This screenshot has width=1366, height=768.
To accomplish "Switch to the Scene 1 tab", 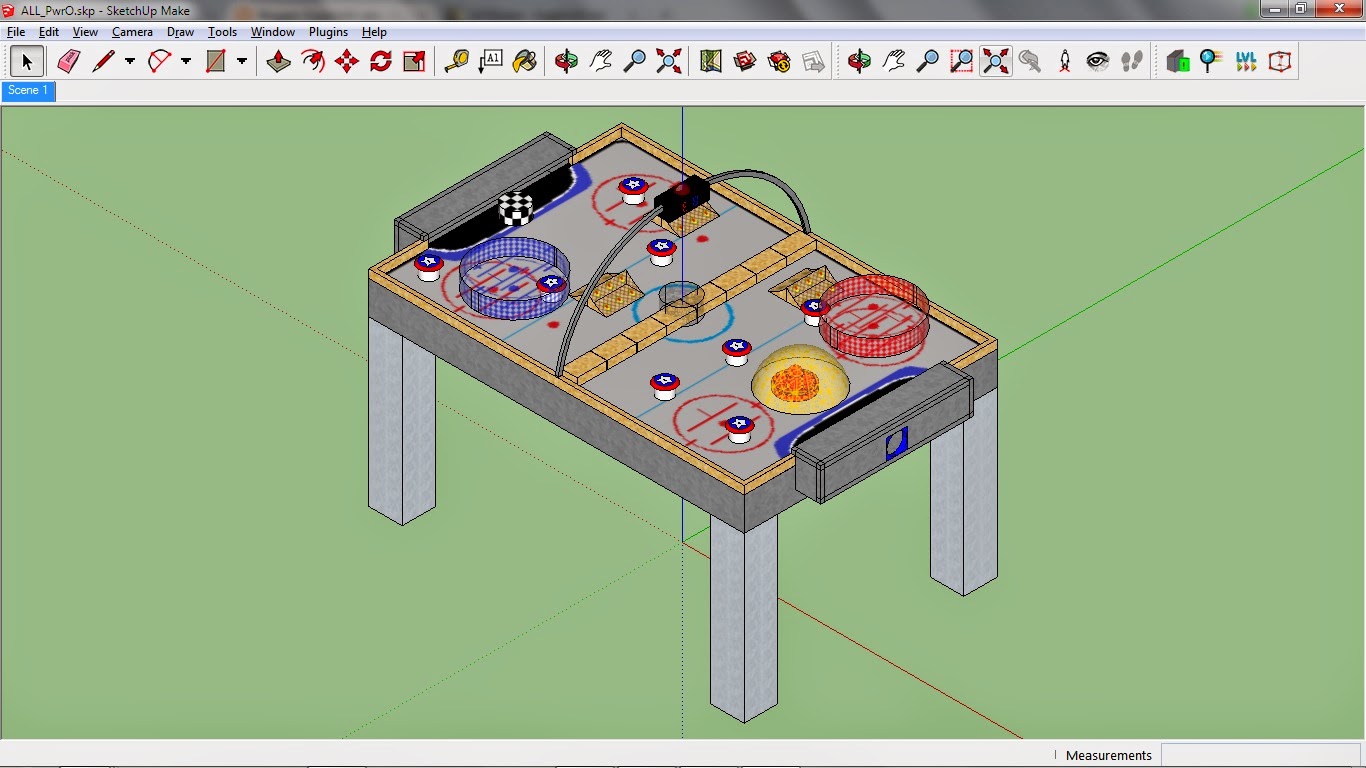I will point(28,91).
